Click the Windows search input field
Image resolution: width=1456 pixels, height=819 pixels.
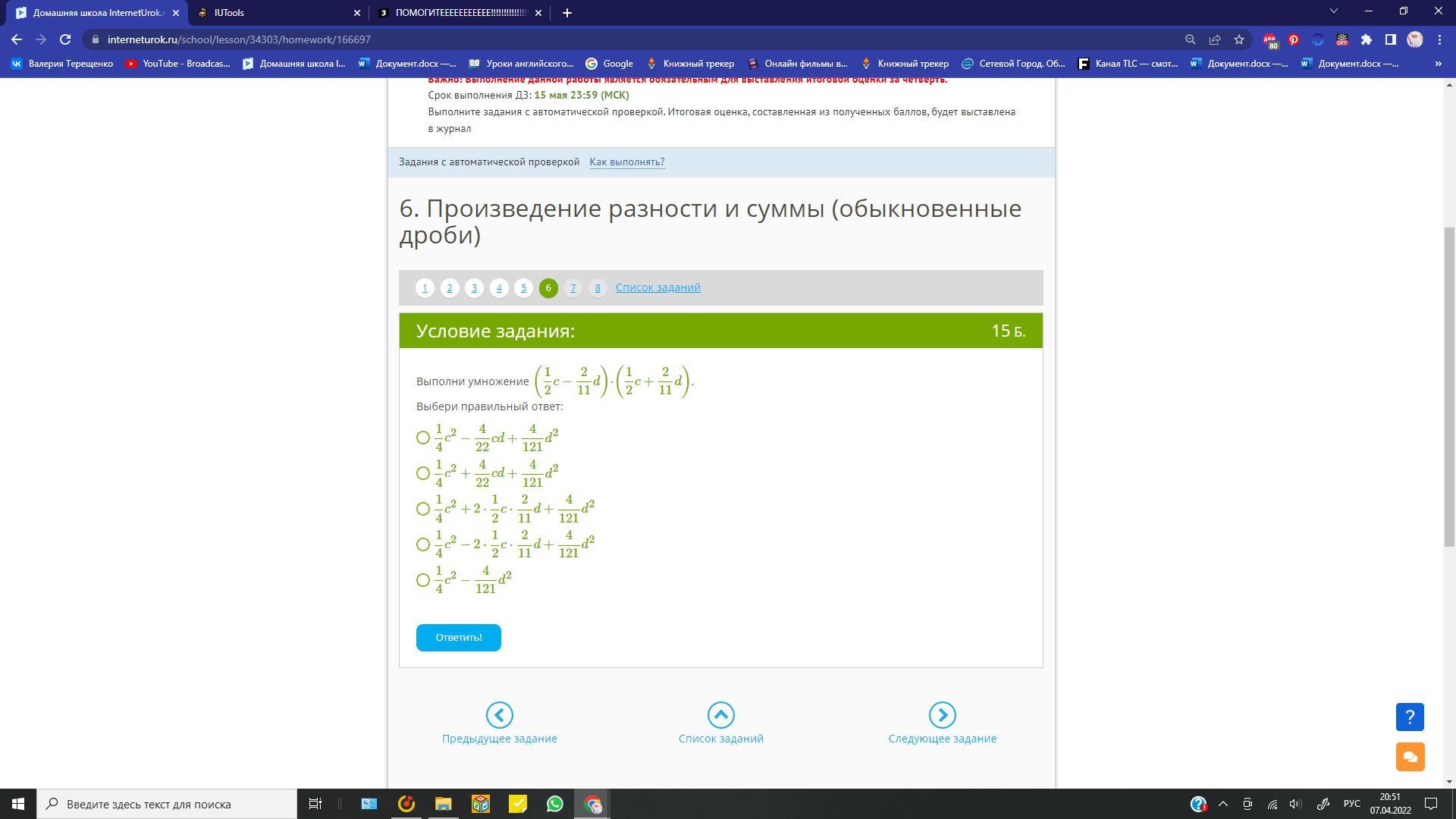168,804
